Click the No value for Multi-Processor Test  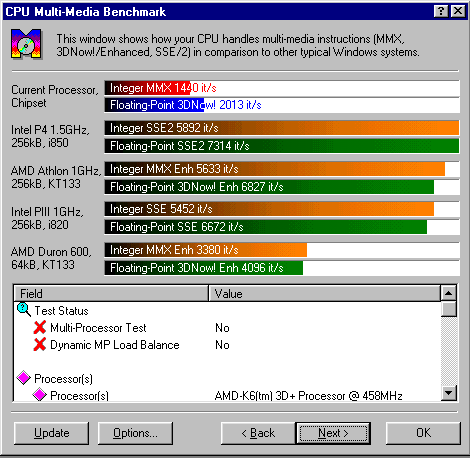tap(222, 328)
